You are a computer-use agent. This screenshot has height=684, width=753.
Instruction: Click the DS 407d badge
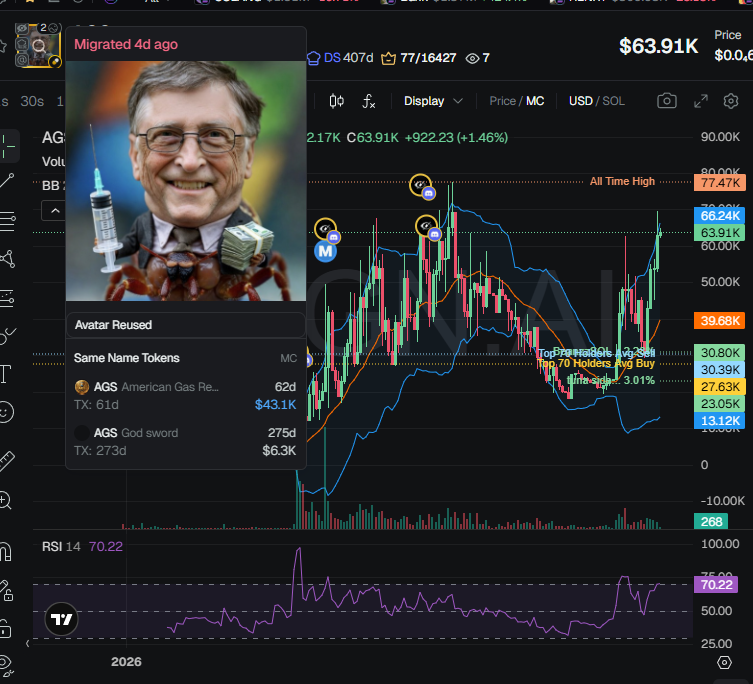340,58
